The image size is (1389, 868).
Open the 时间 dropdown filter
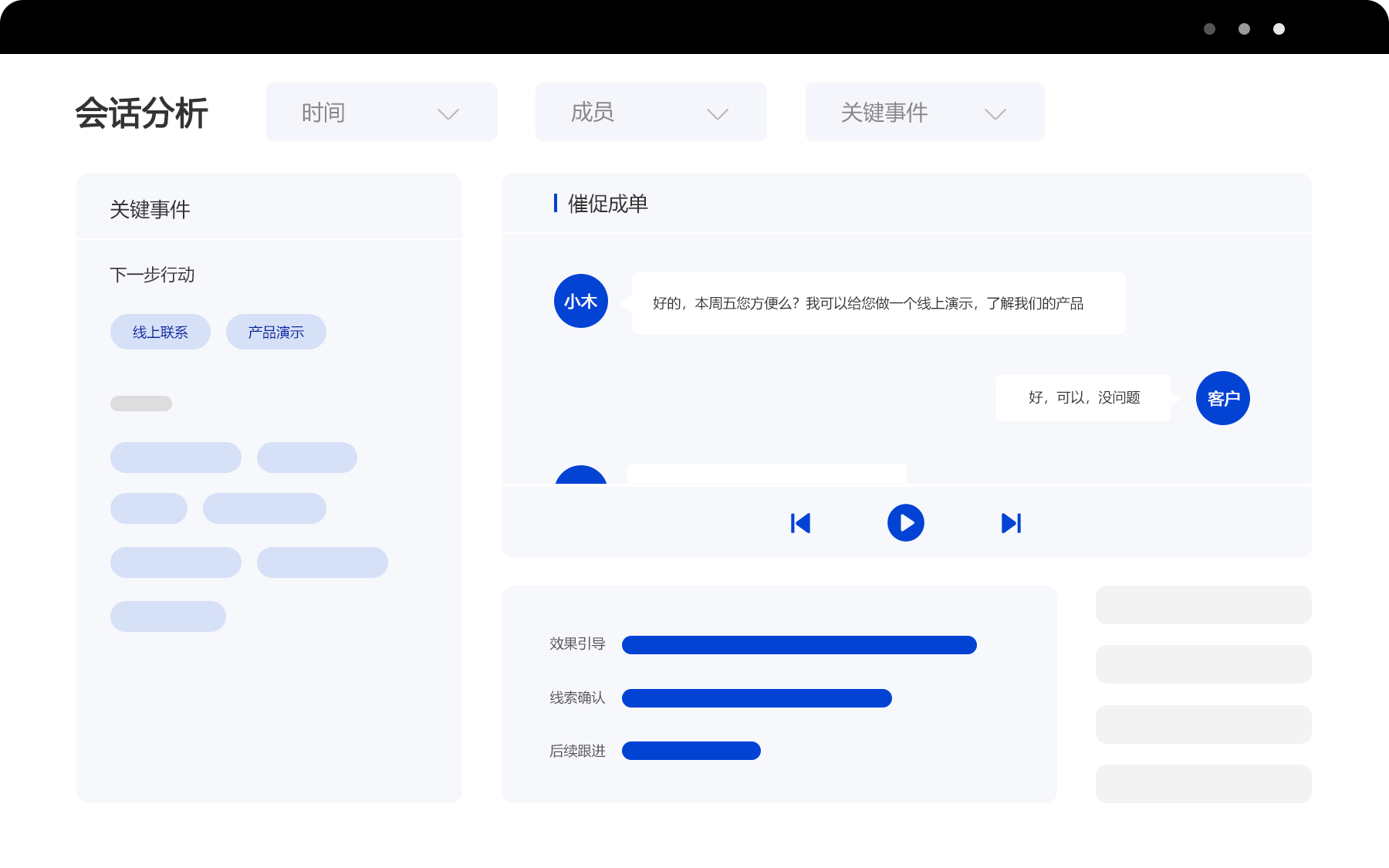point(381,113)
